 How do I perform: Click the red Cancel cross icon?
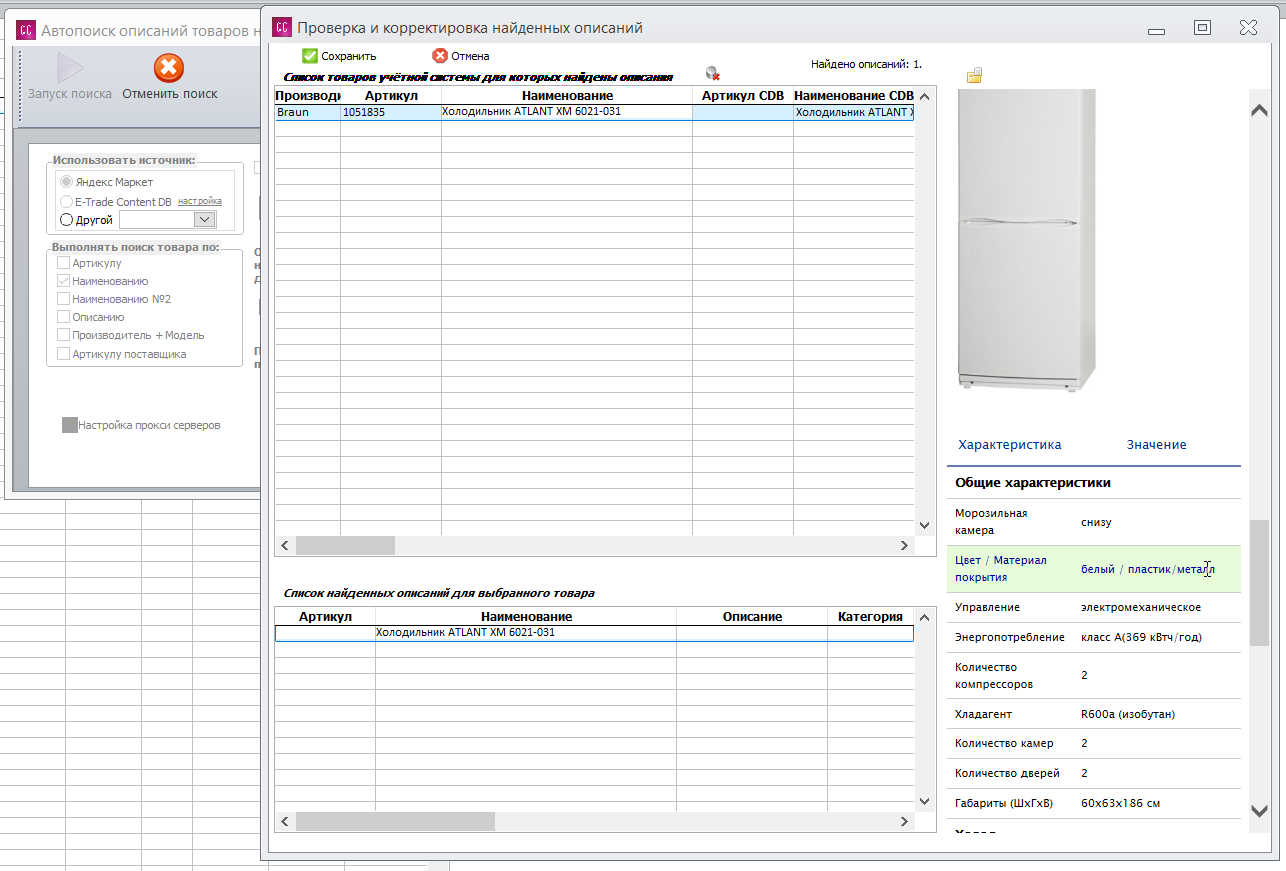tap(440, 56)
